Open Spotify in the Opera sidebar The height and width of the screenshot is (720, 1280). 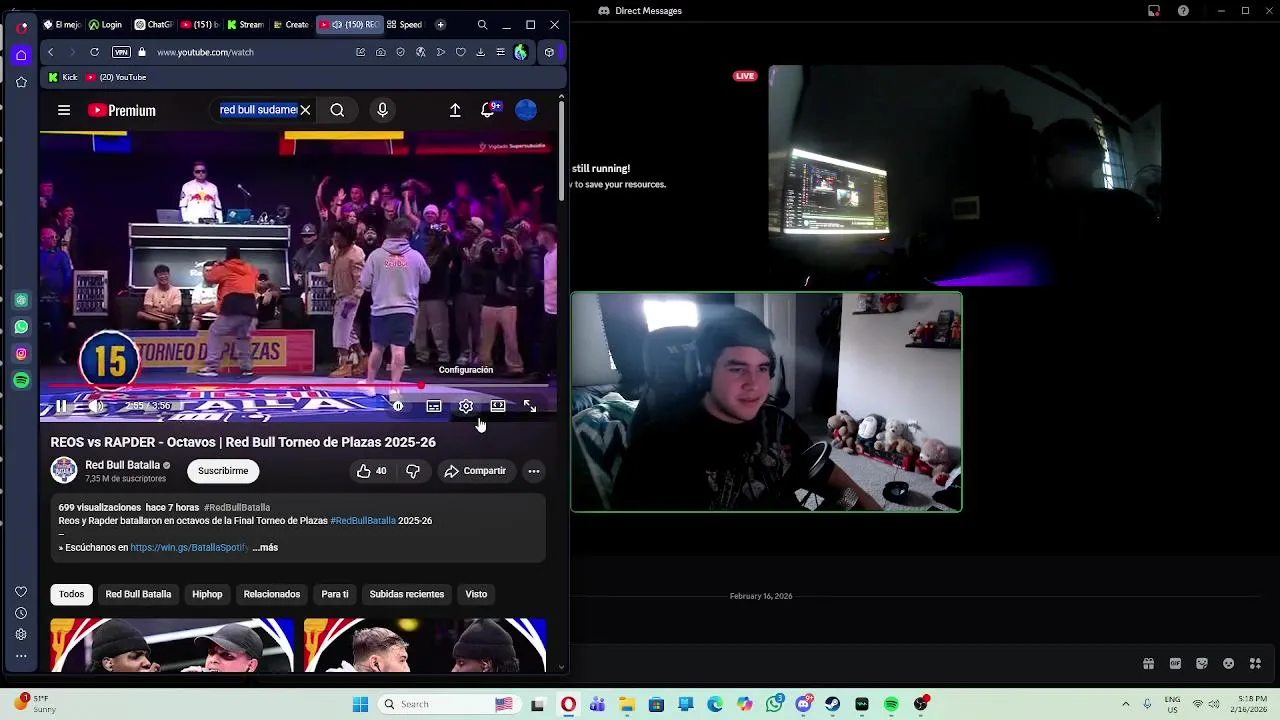21,381
